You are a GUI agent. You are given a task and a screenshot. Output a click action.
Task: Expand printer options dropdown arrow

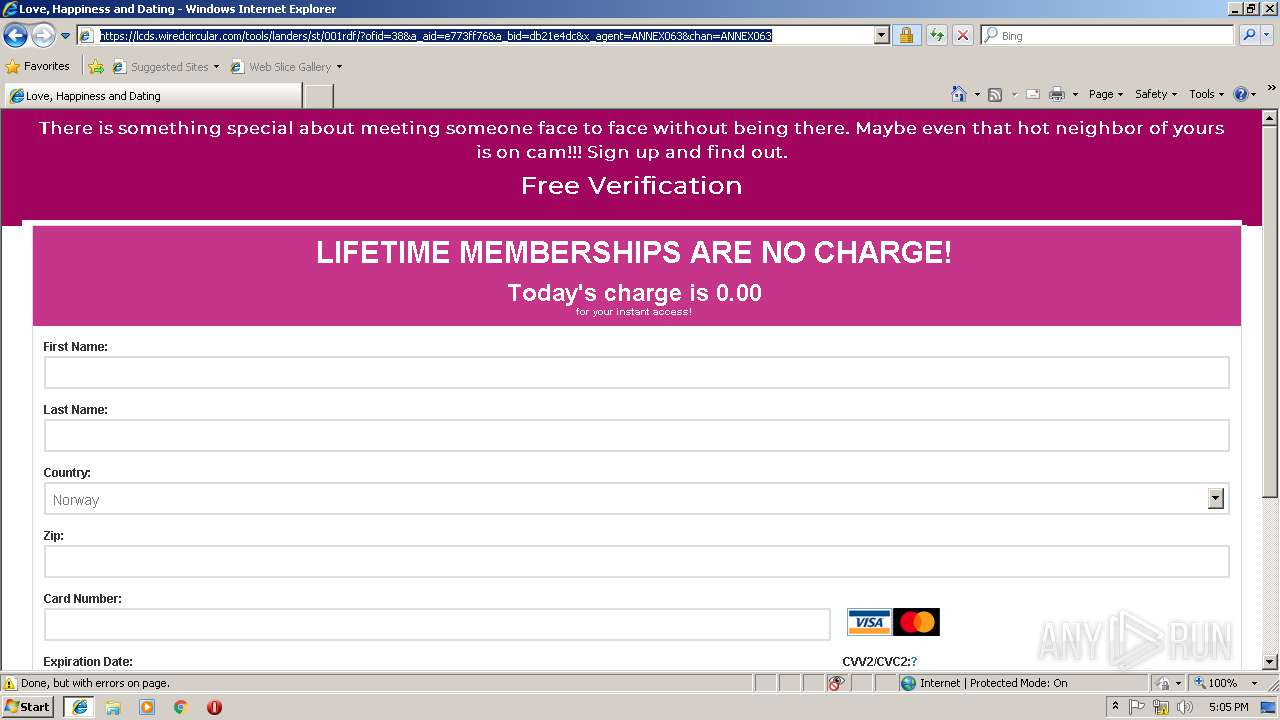(x=1075, y=94)
